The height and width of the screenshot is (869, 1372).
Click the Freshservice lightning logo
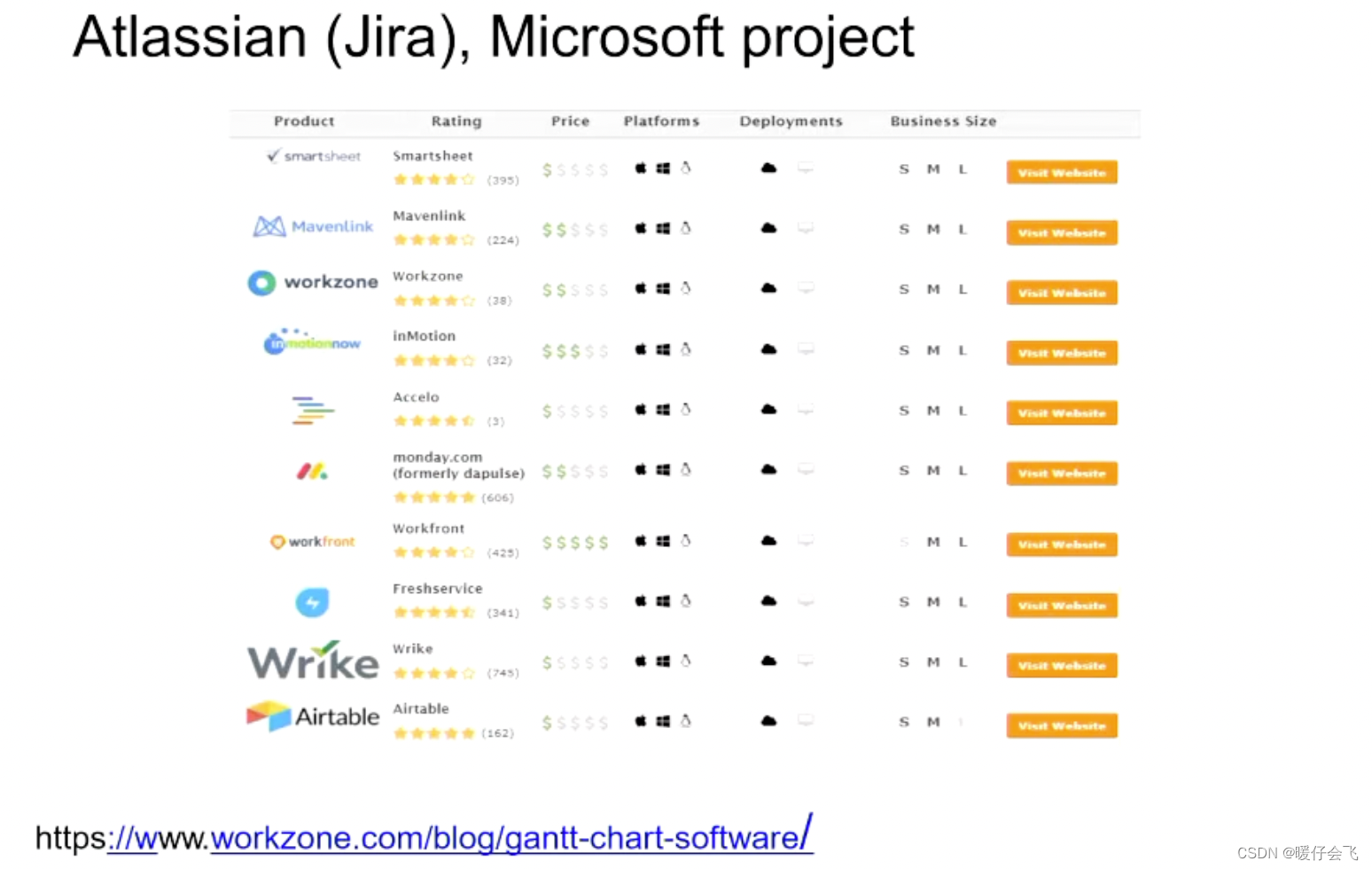[x=312, y=602]
